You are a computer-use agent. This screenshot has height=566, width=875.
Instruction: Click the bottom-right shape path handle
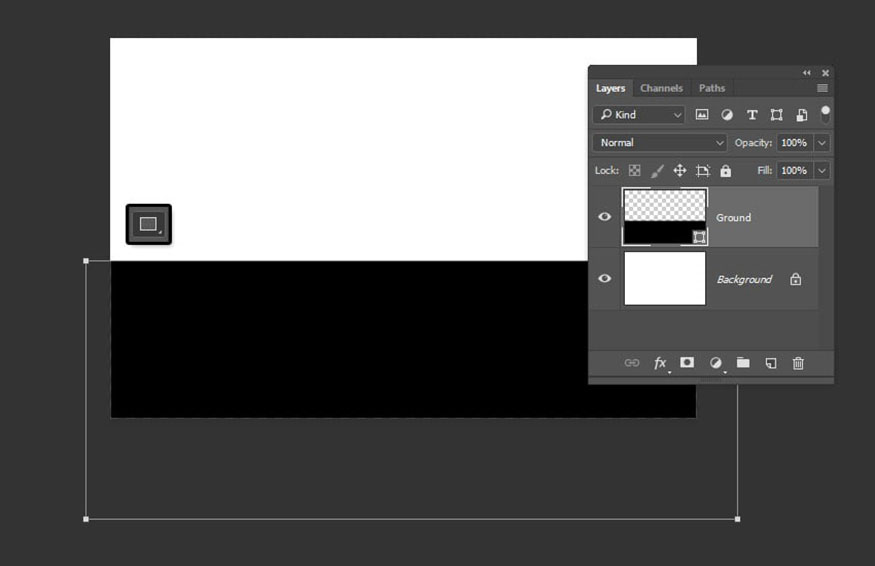click(x=738, y=519)
